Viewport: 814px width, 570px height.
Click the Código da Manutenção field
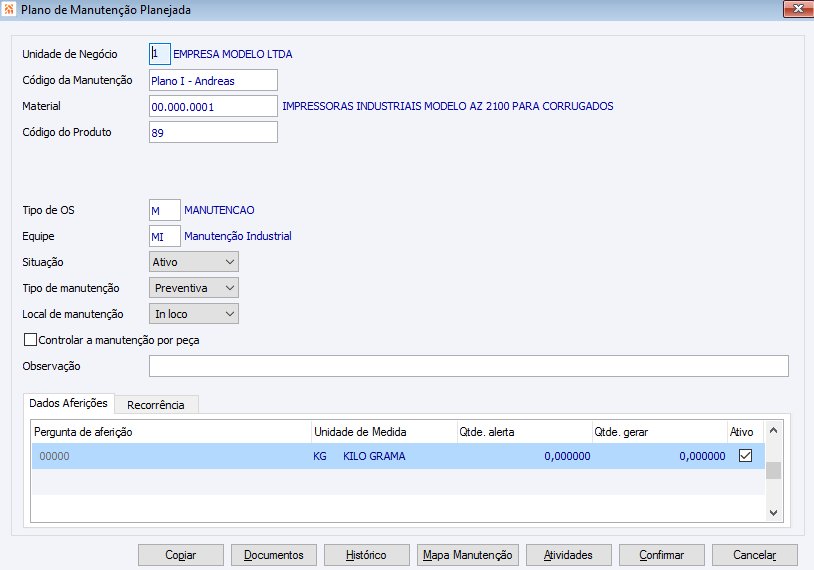(x=213, y=80)
